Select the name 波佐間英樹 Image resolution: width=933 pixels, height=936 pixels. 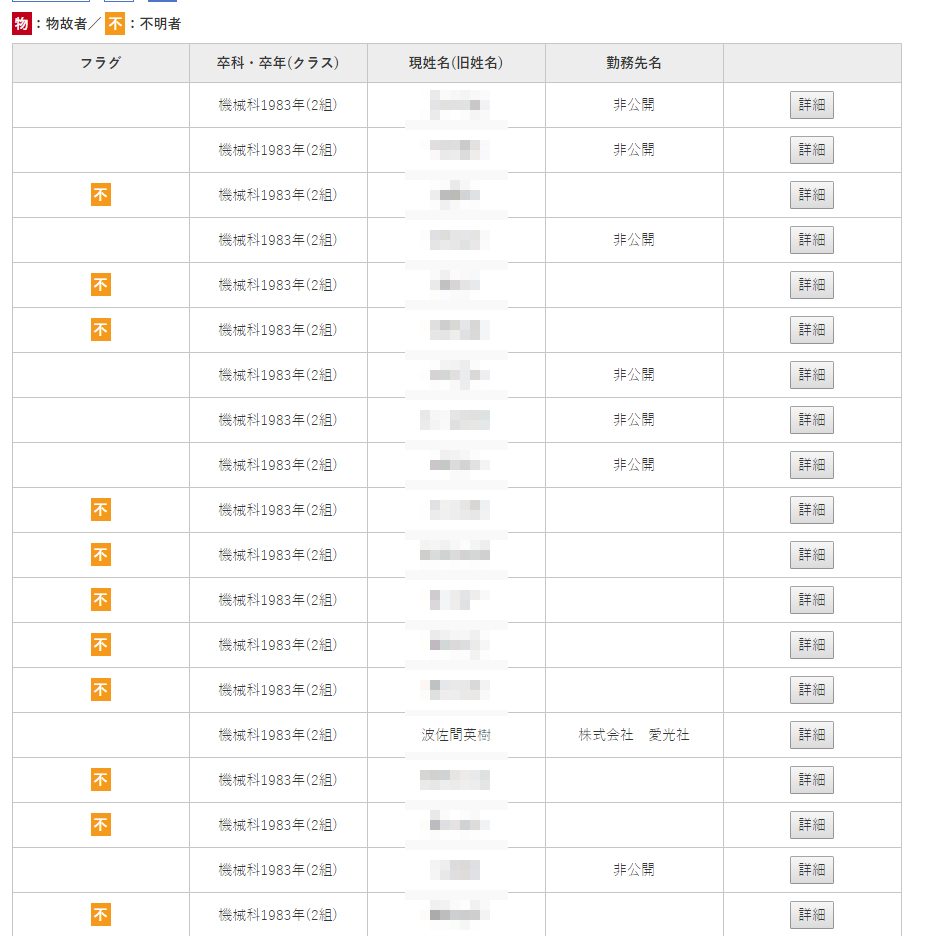(456, 735)
